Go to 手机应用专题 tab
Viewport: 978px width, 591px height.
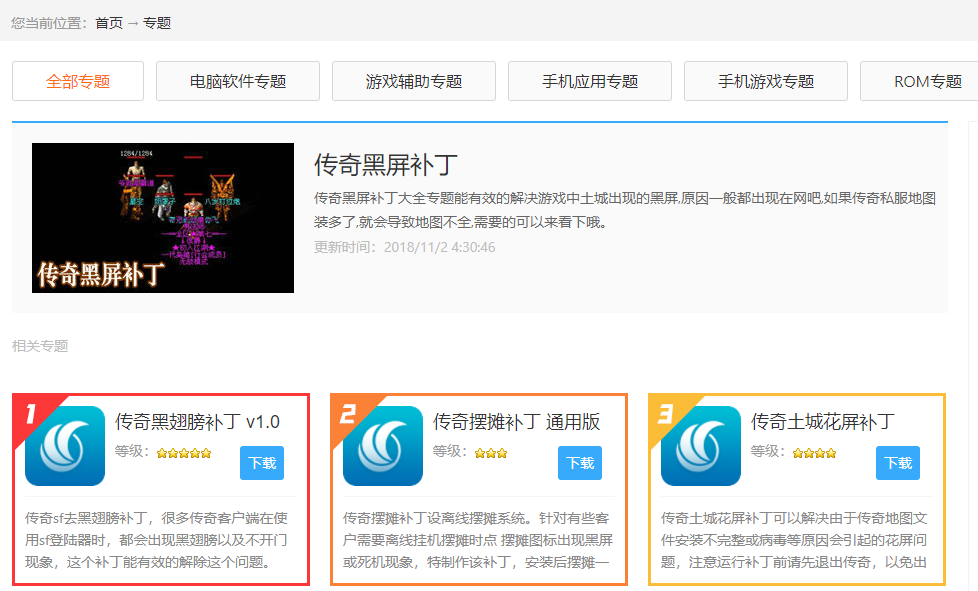pos(590,82)
